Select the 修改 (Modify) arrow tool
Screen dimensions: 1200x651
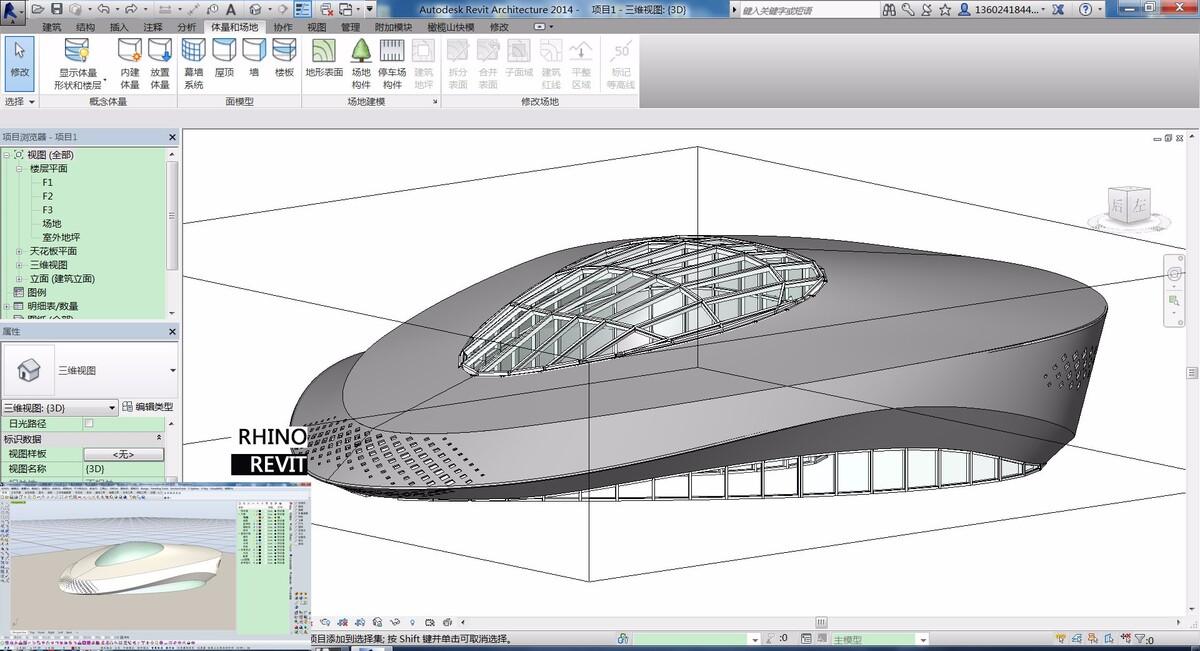(20, 63)
